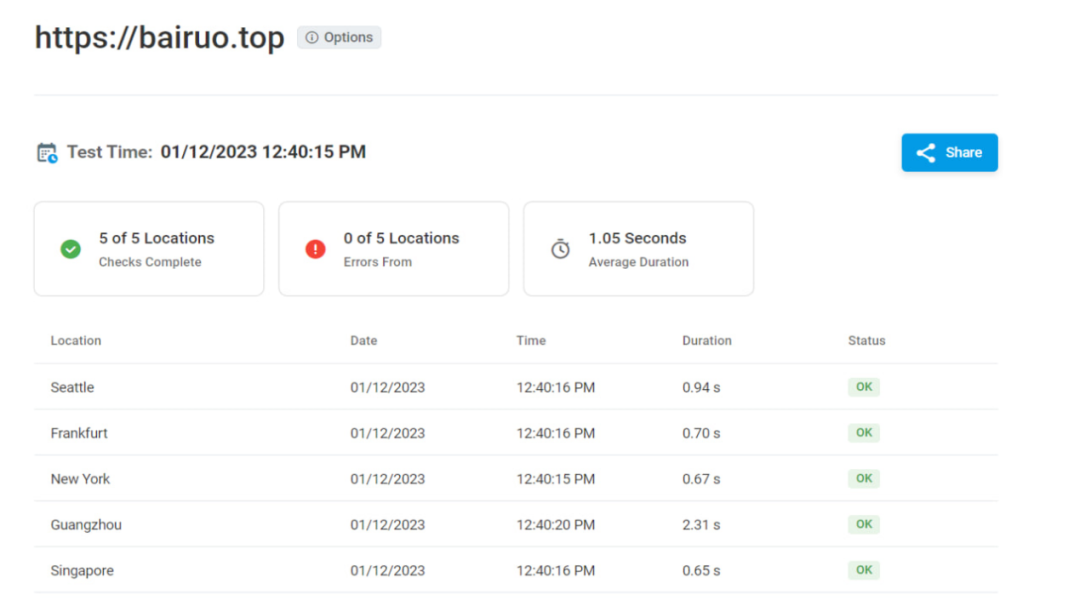The height and width of the screenshot is (612, 1080).
Task: Open the Options button next to URL
Action: pyautogui.click(x=339, y=38)
